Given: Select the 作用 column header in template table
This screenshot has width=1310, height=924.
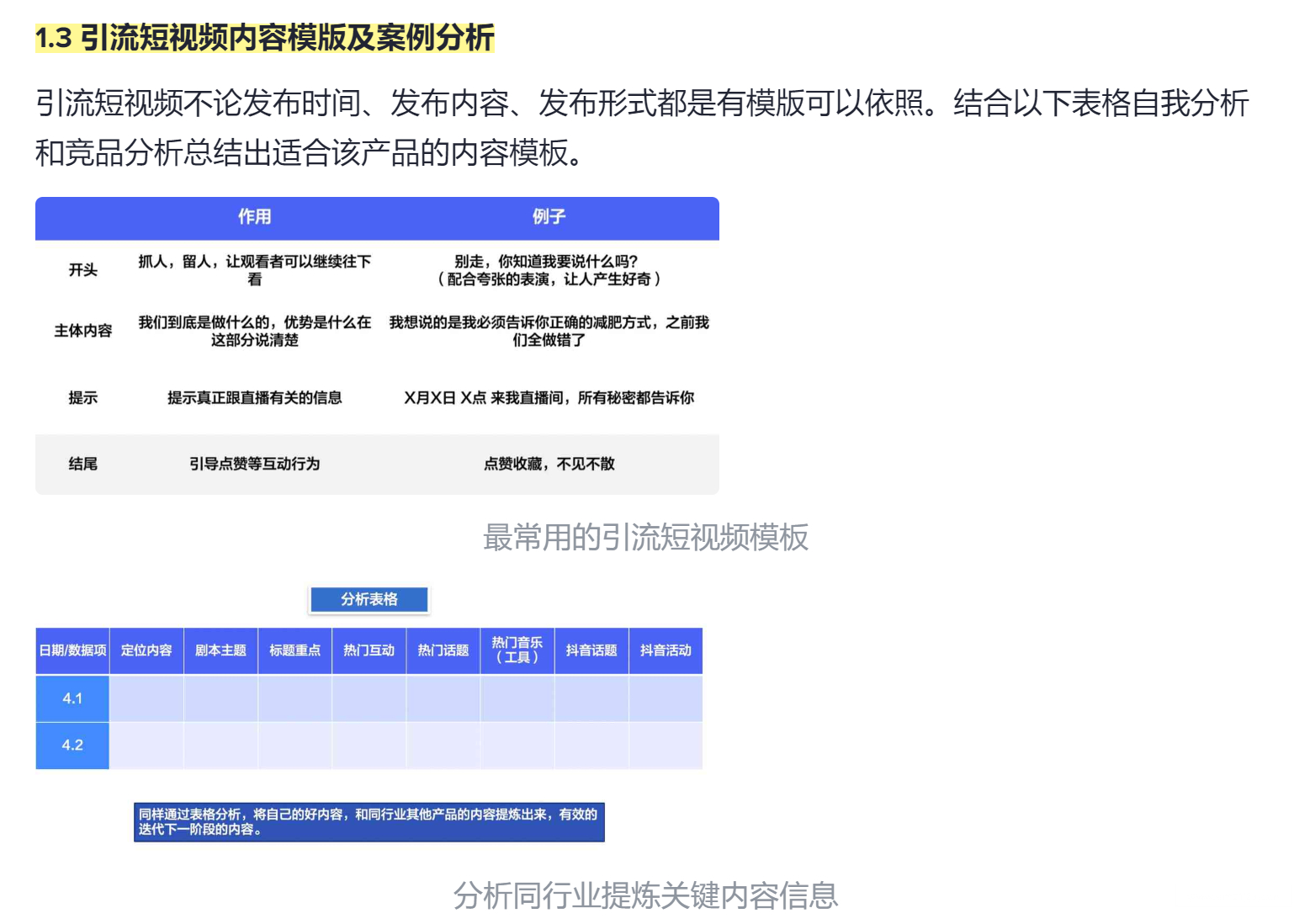Looking at the screenshot, I should [254, 217].
